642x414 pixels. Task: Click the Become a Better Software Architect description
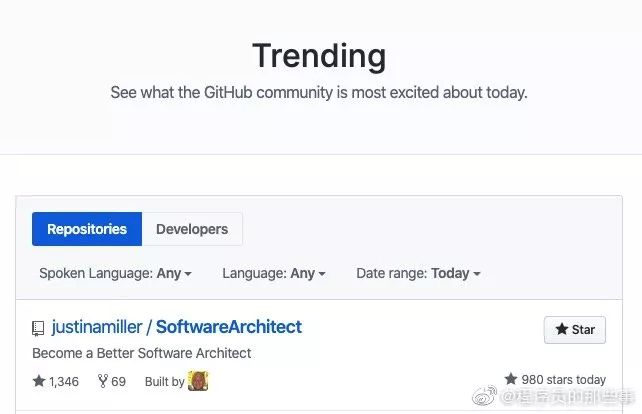coord(142,353)
